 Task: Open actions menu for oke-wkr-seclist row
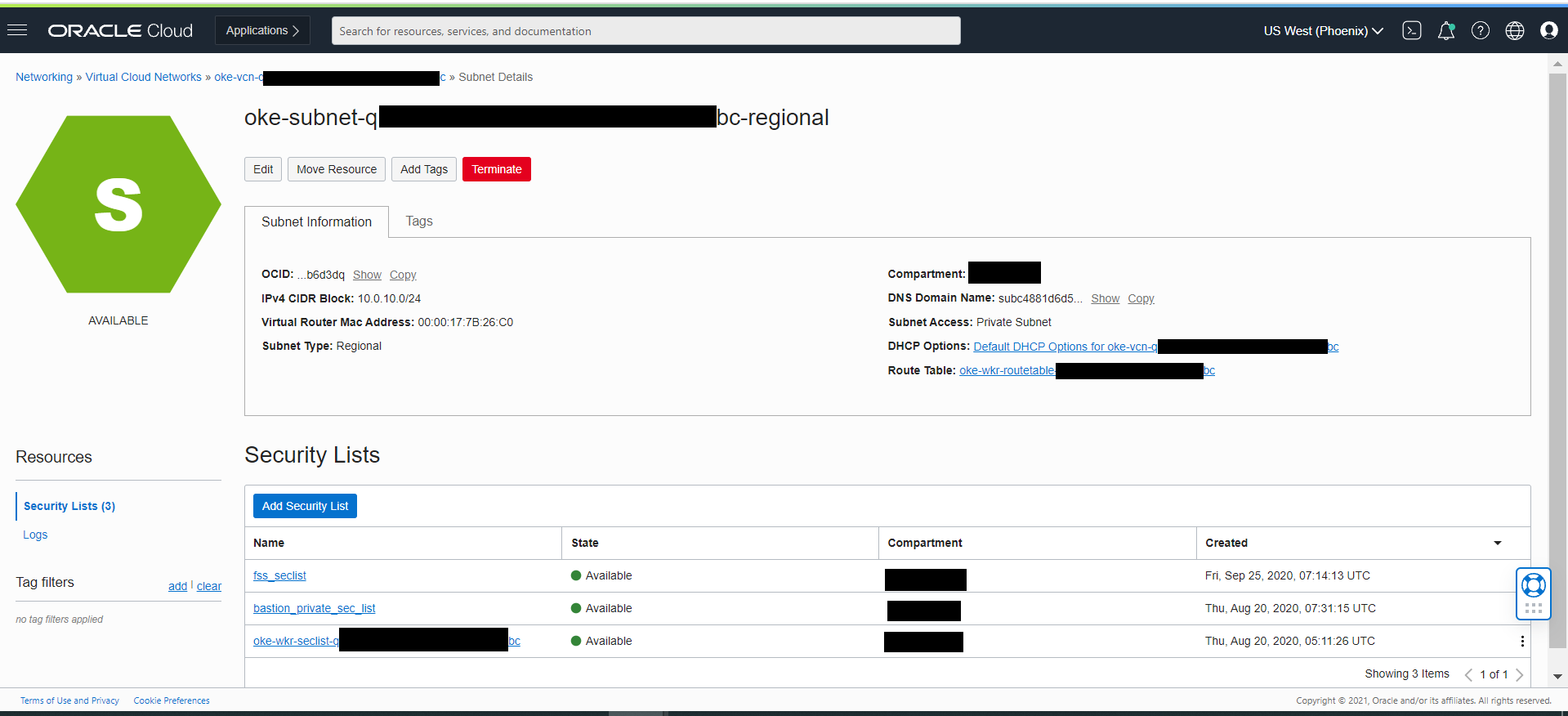pyautogui.click(x=1521, y=642)
